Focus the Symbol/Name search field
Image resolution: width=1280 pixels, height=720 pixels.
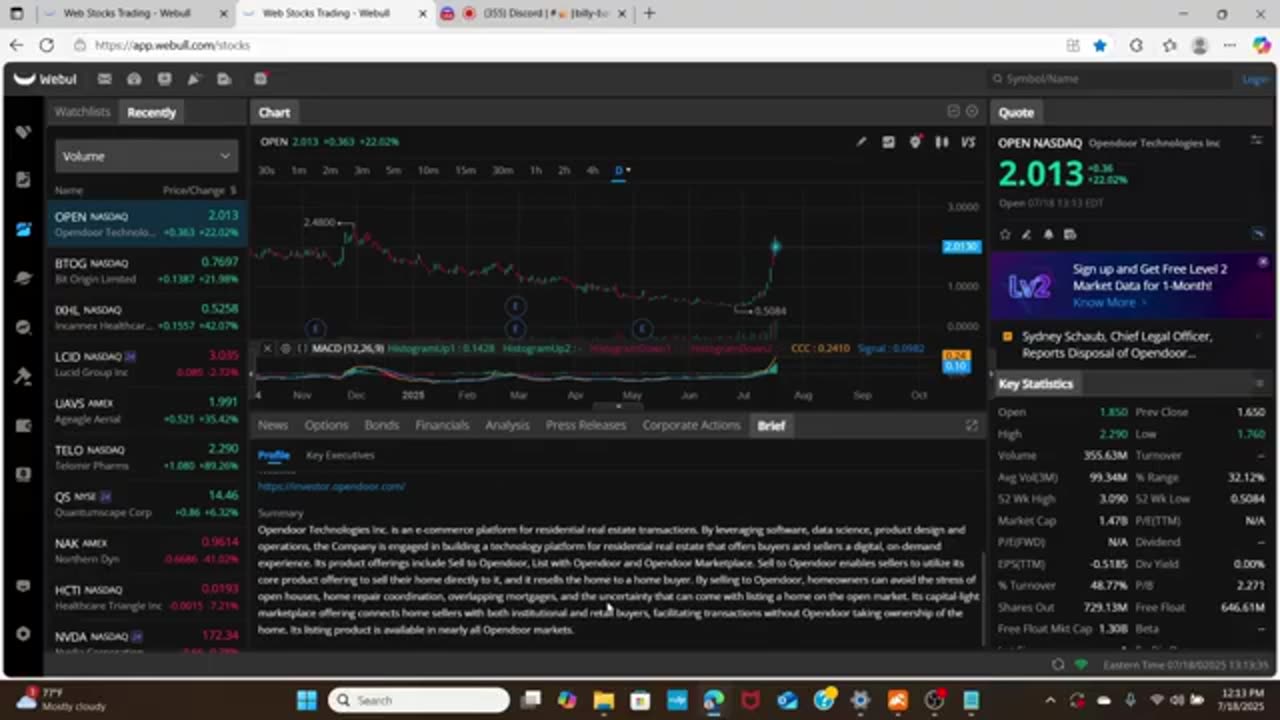pyautogui.click(x=1110, y=79)
